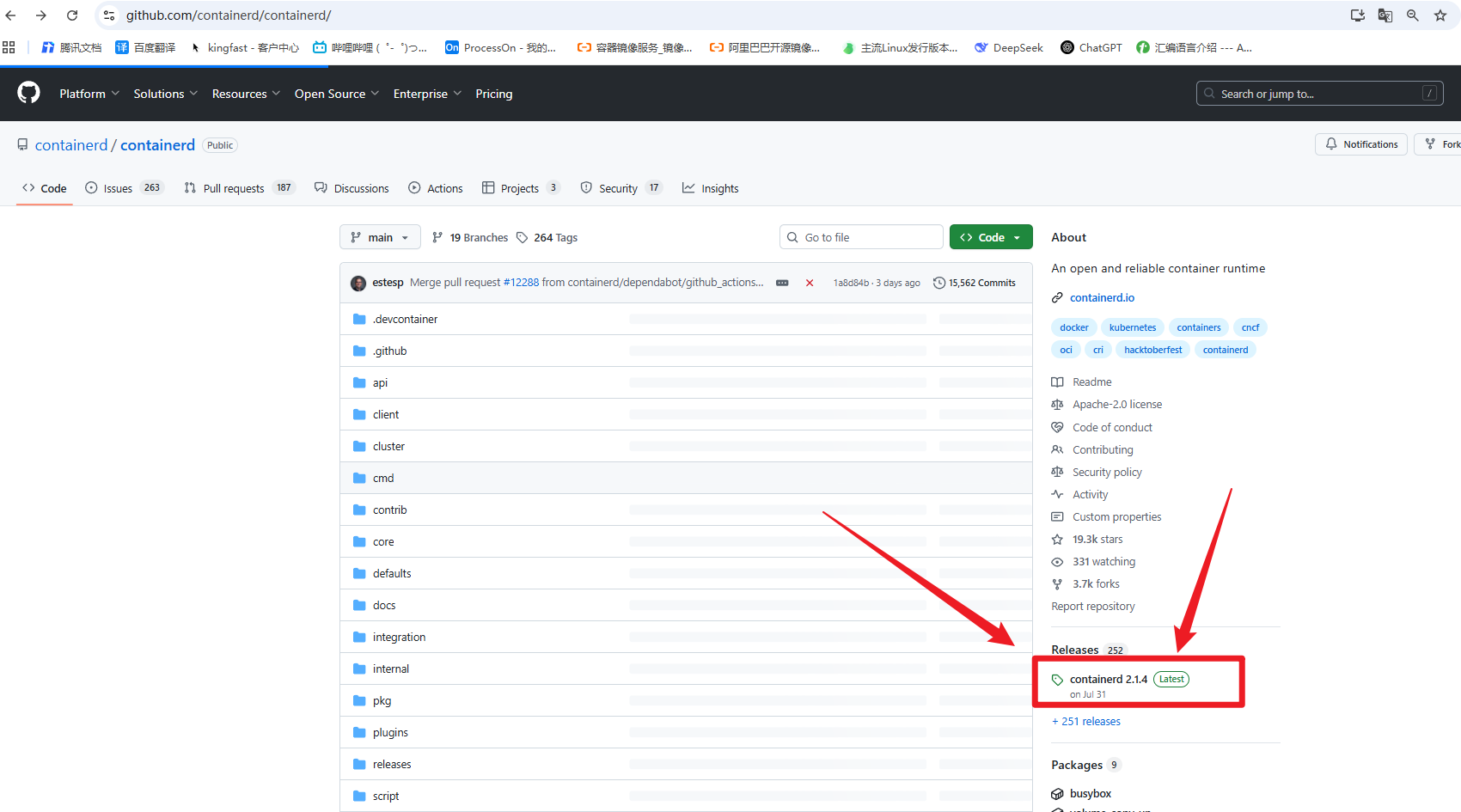Open the api folder
Viewport: 1461px width, 812px height.
(x=380, y=382)
